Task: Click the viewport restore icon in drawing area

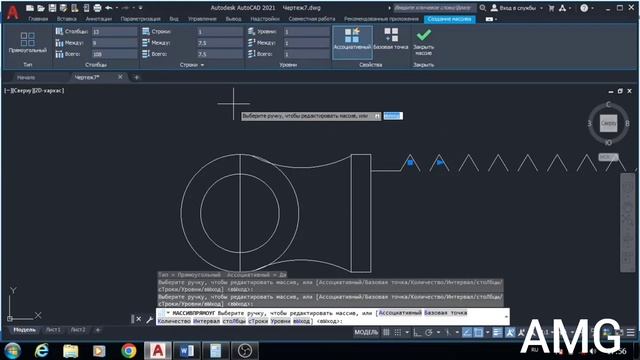Action: (620, 91)
